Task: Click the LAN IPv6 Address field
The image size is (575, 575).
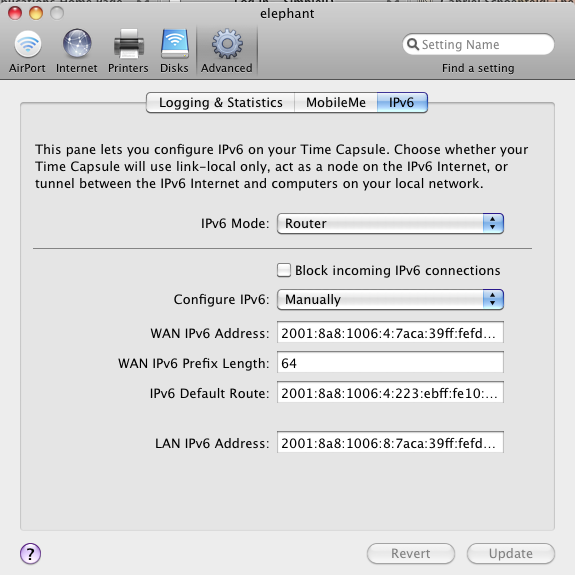Action: pyautogui.click(x=390, y=442)
